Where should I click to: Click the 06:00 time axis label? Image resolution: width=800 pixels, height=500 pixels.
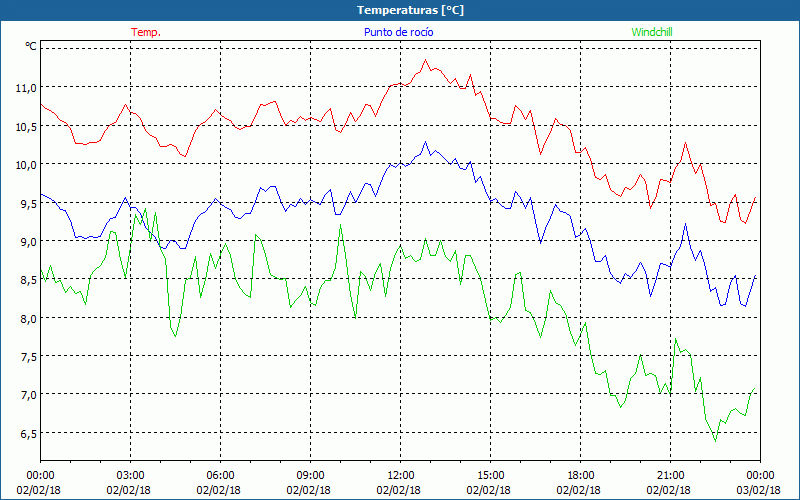coord(220,476)
